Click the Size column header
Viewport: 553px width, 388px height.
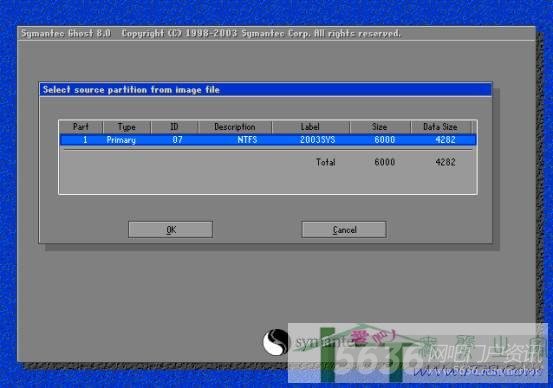[380, 127]
